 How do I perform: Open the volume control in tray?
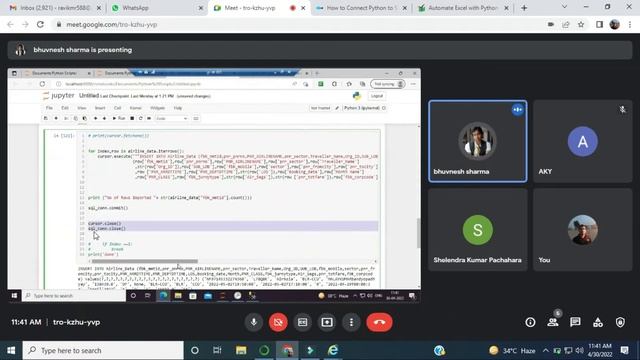(x=579, y=350)
